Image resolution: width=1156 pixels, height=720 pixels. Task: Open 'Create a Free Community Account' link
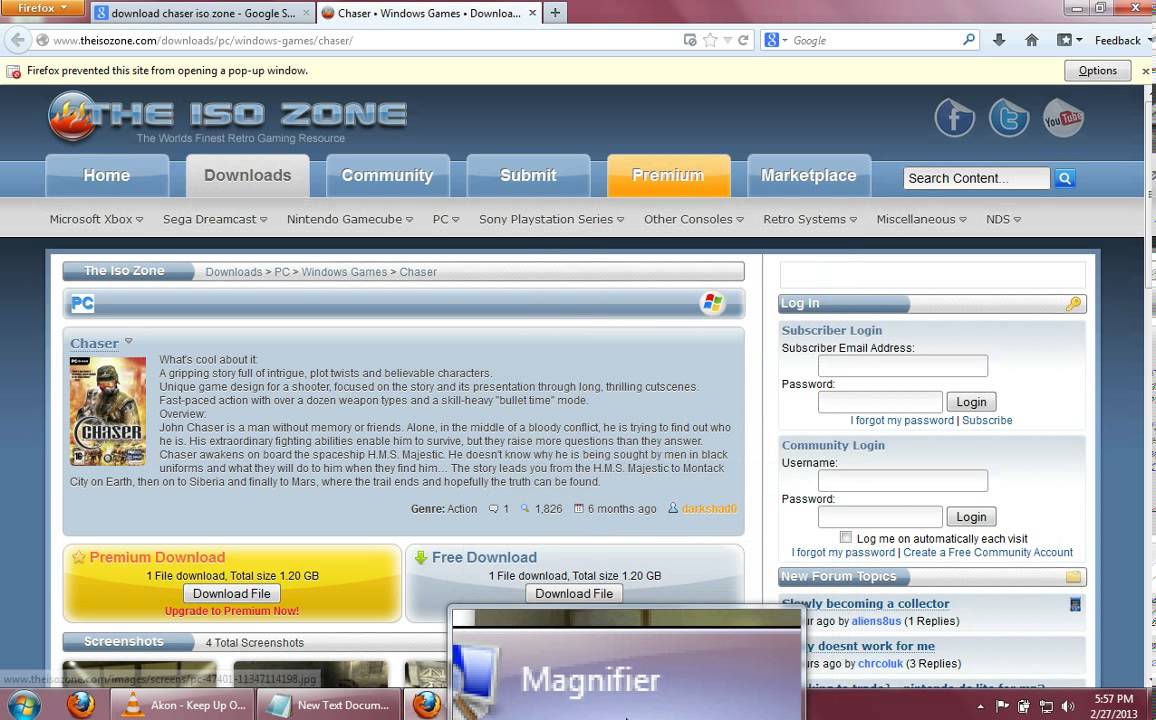pyautogui.click(x=988, y=552)
